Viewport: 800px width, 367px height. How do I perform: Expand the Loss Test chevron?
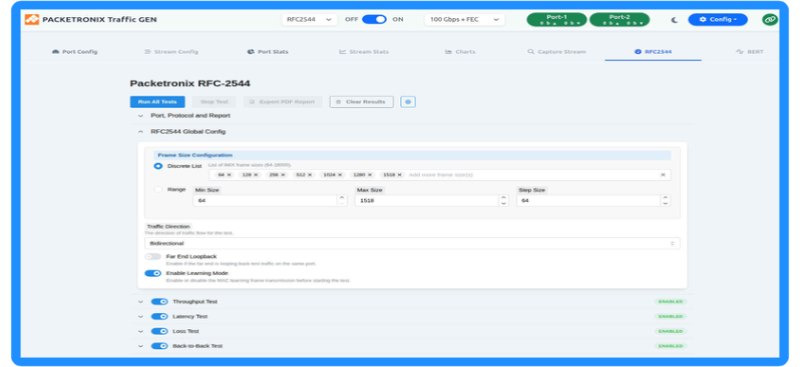pyautogui.click(x=141, y=331)
